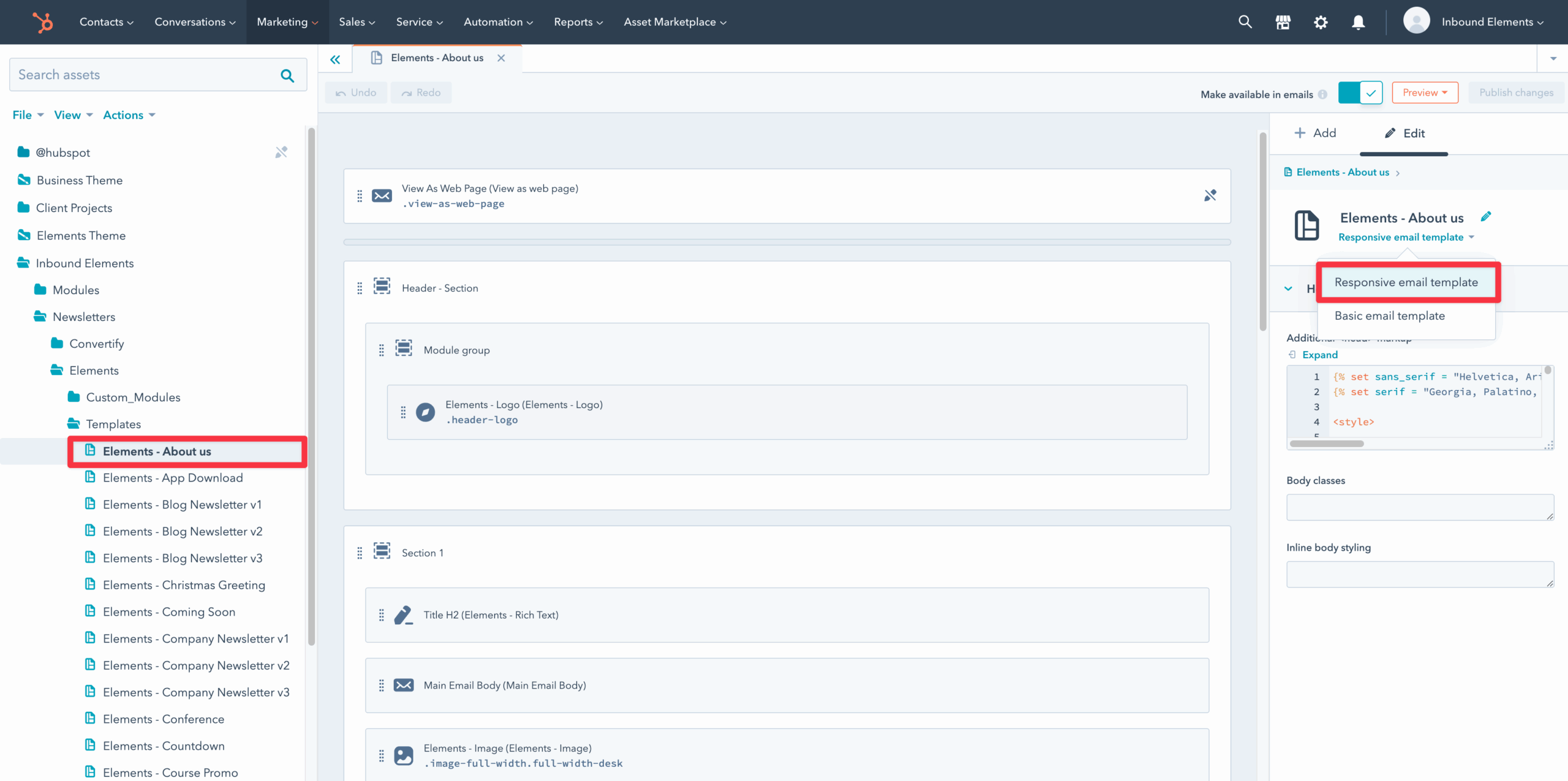Click the Undo button

(356, 92)
